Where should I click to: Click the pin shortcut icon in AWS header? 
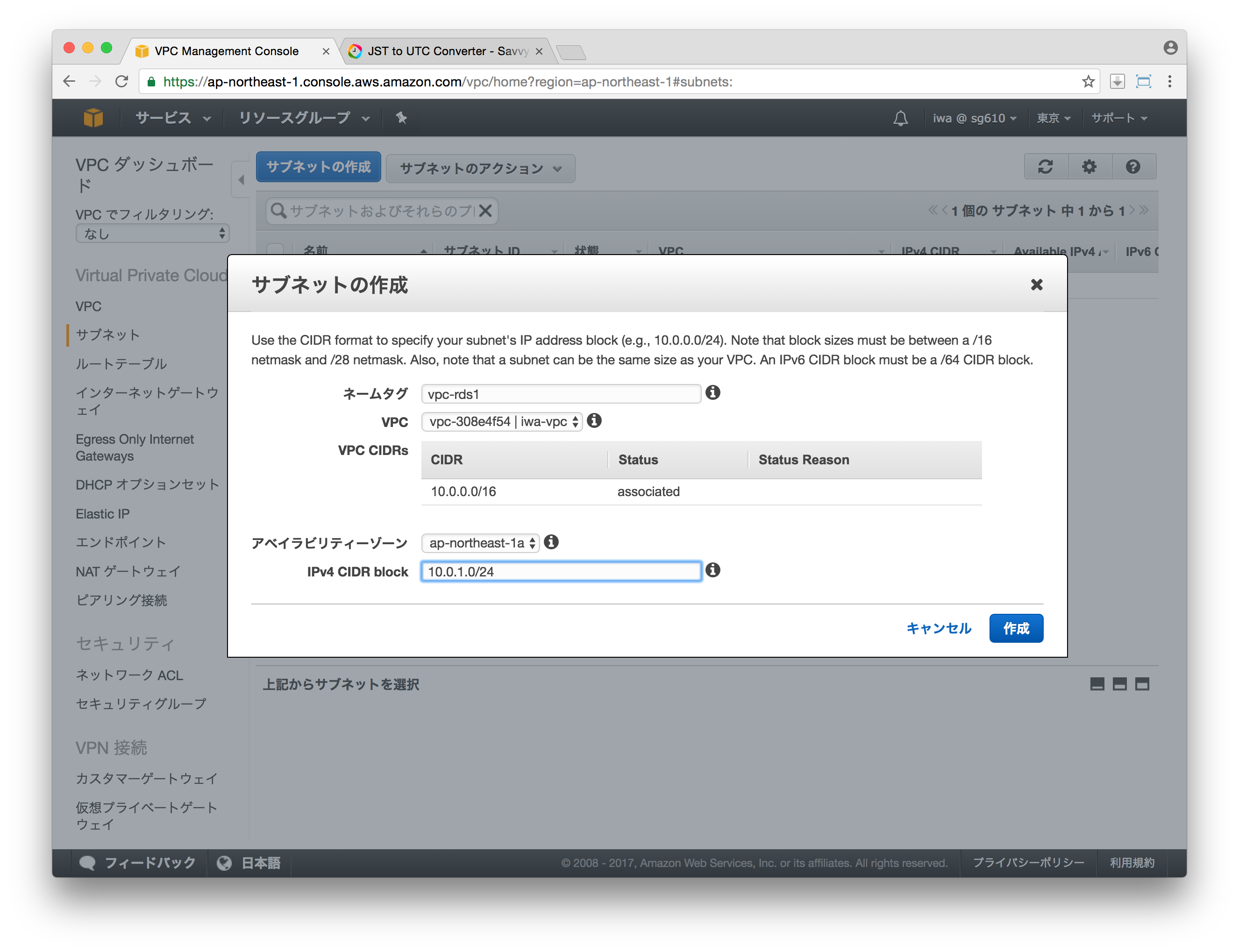coord(401,118)
